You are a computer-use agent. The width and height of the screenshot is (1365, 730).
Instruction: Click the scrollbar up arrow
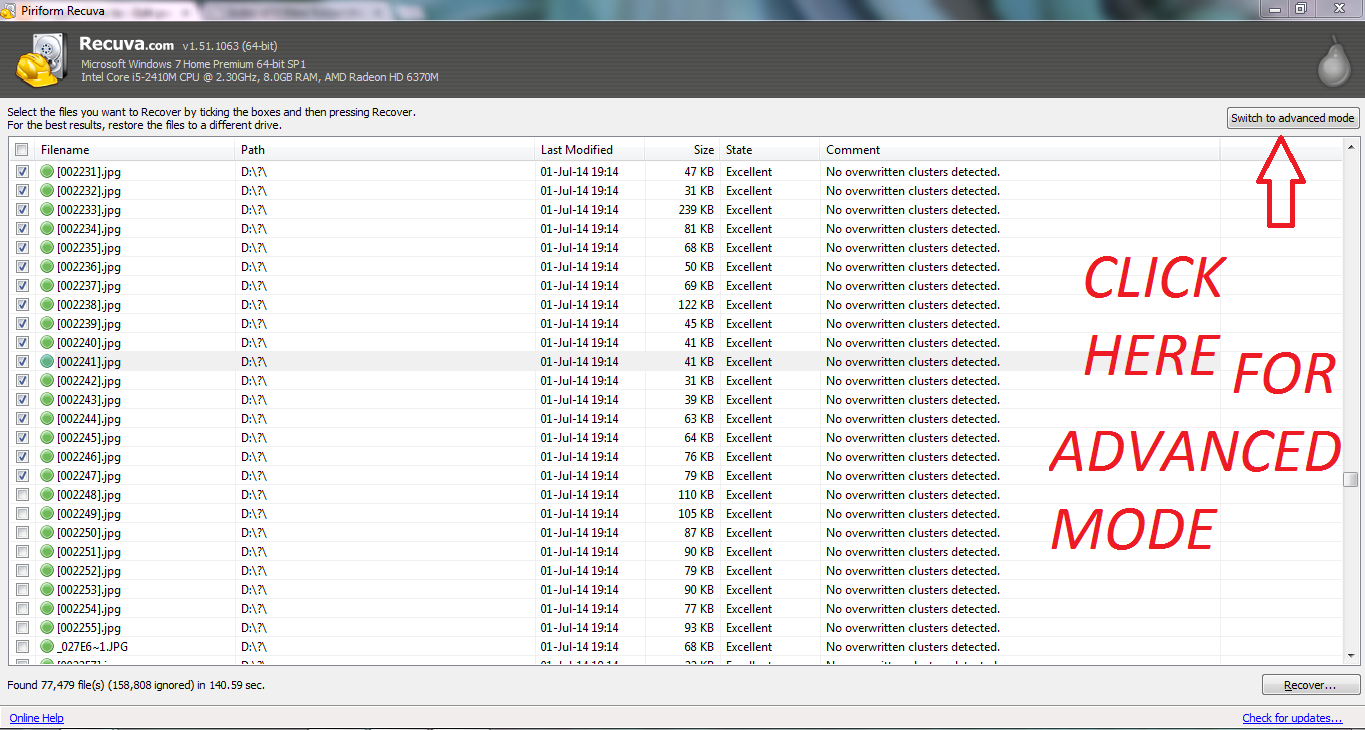point(1351,148)
